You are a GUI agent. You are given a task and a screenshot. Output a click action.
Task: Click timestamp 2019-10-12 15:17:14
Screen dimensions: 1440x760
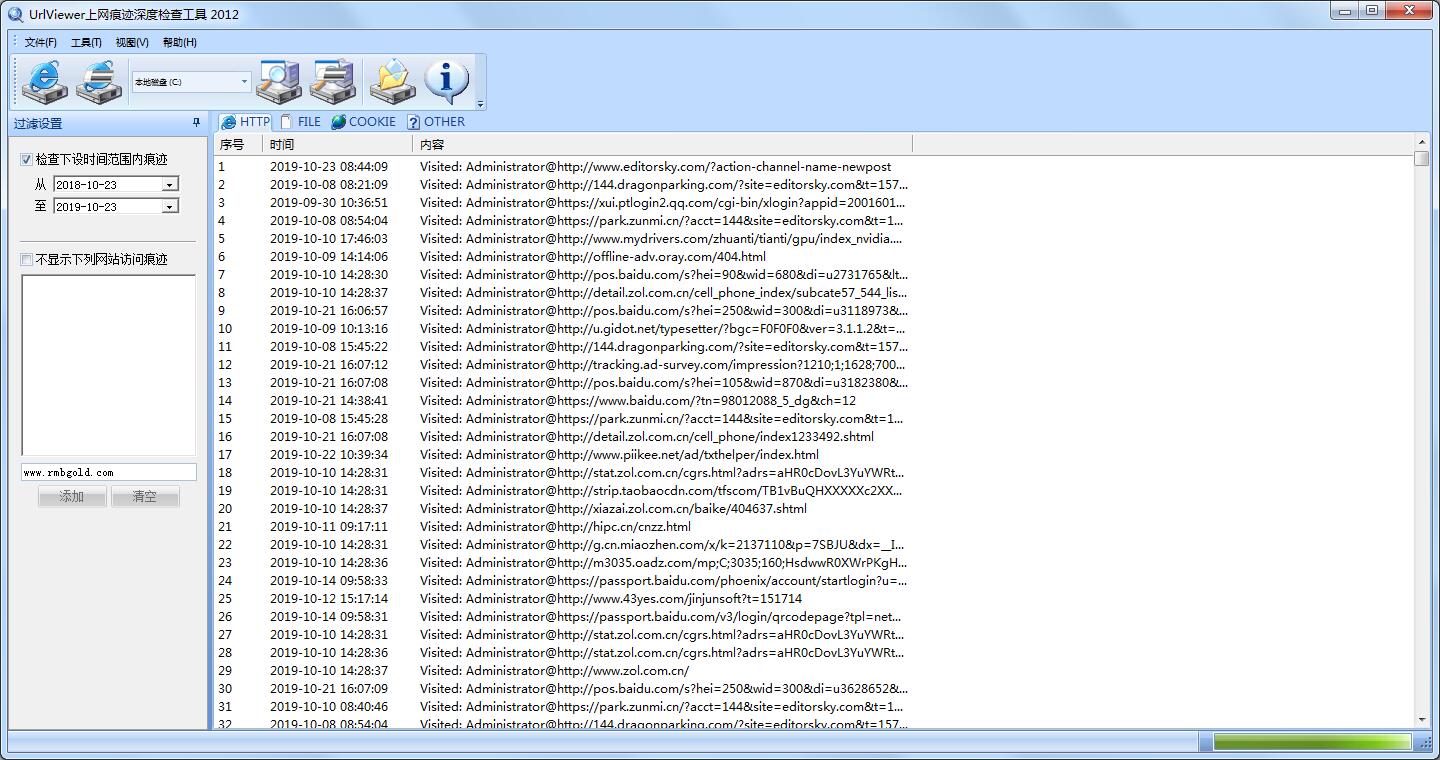coord(329,599)
